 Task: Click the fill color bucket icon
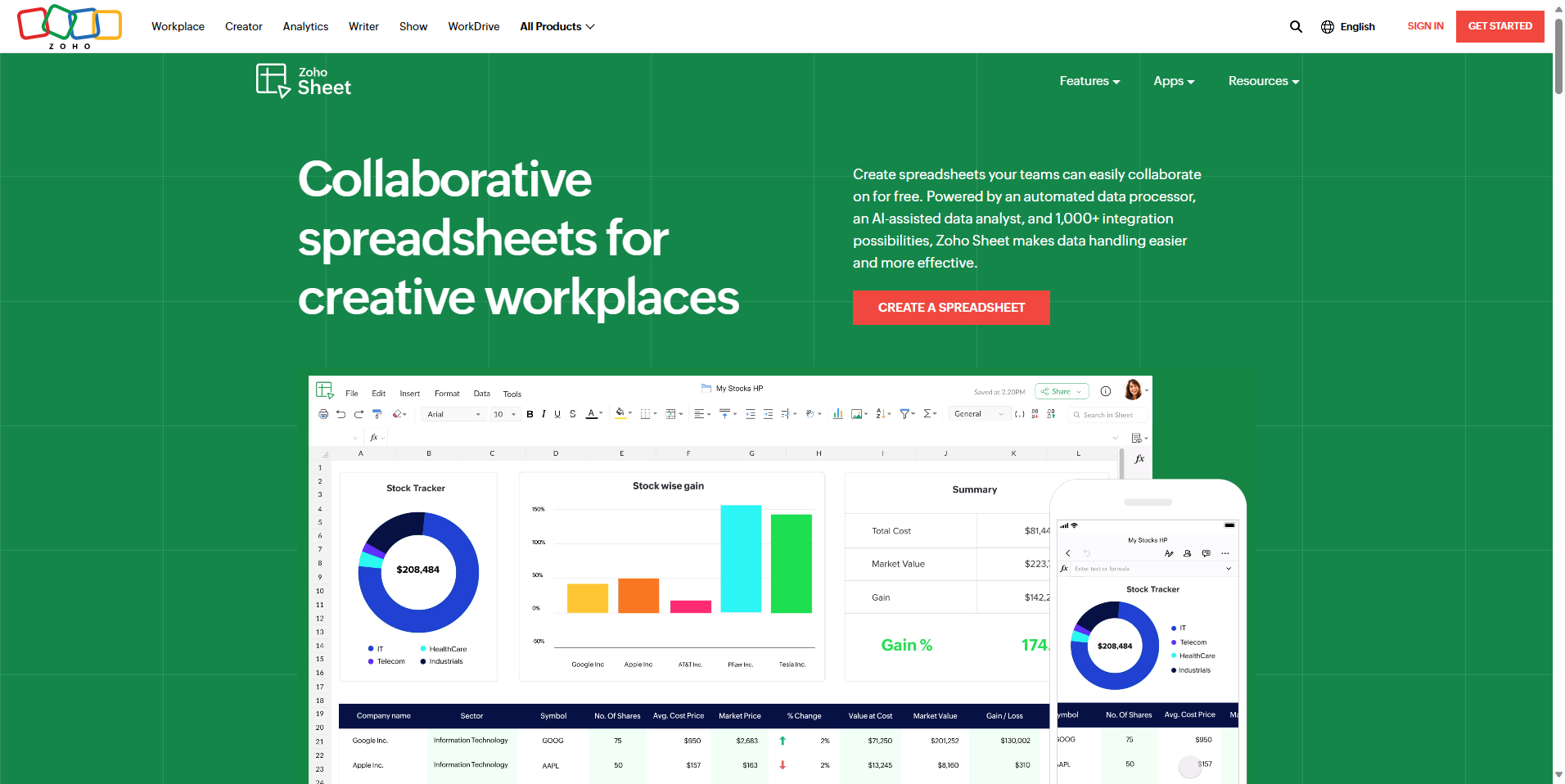[x=620, y=413]
